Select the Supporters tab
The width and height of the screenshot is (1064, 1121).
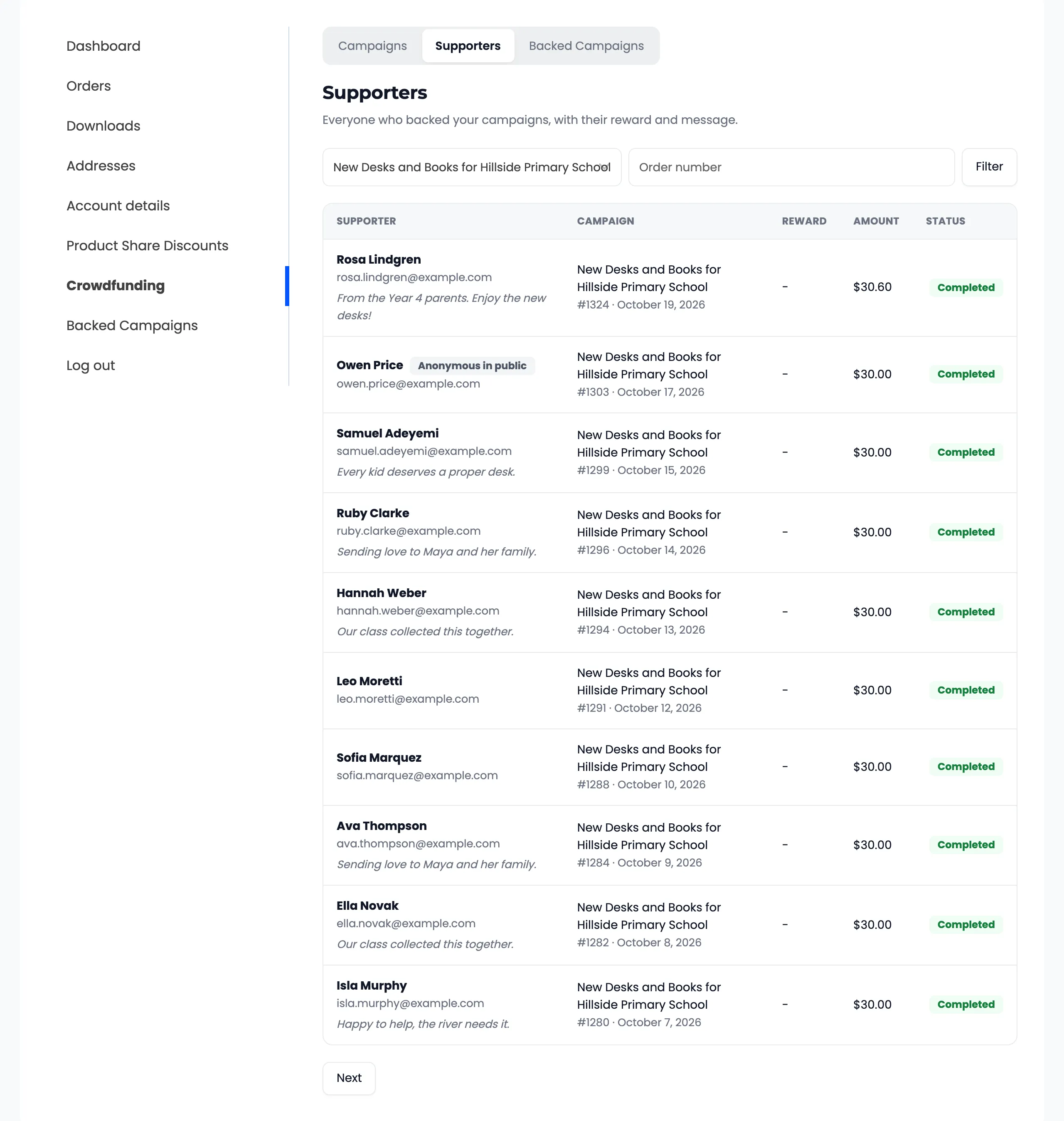click(467, 46)
